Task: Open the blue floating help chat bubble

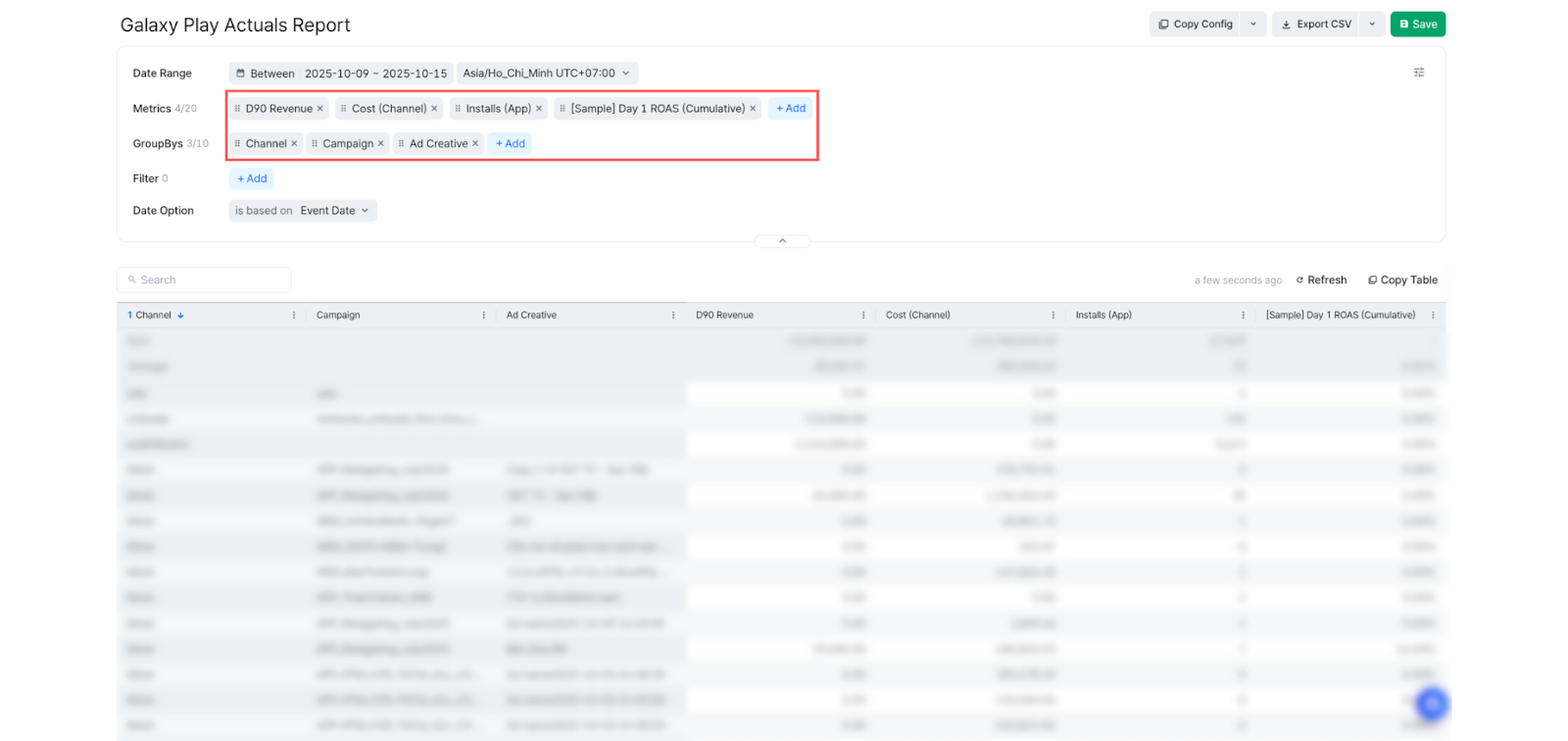Action: tap(1432, 703)
